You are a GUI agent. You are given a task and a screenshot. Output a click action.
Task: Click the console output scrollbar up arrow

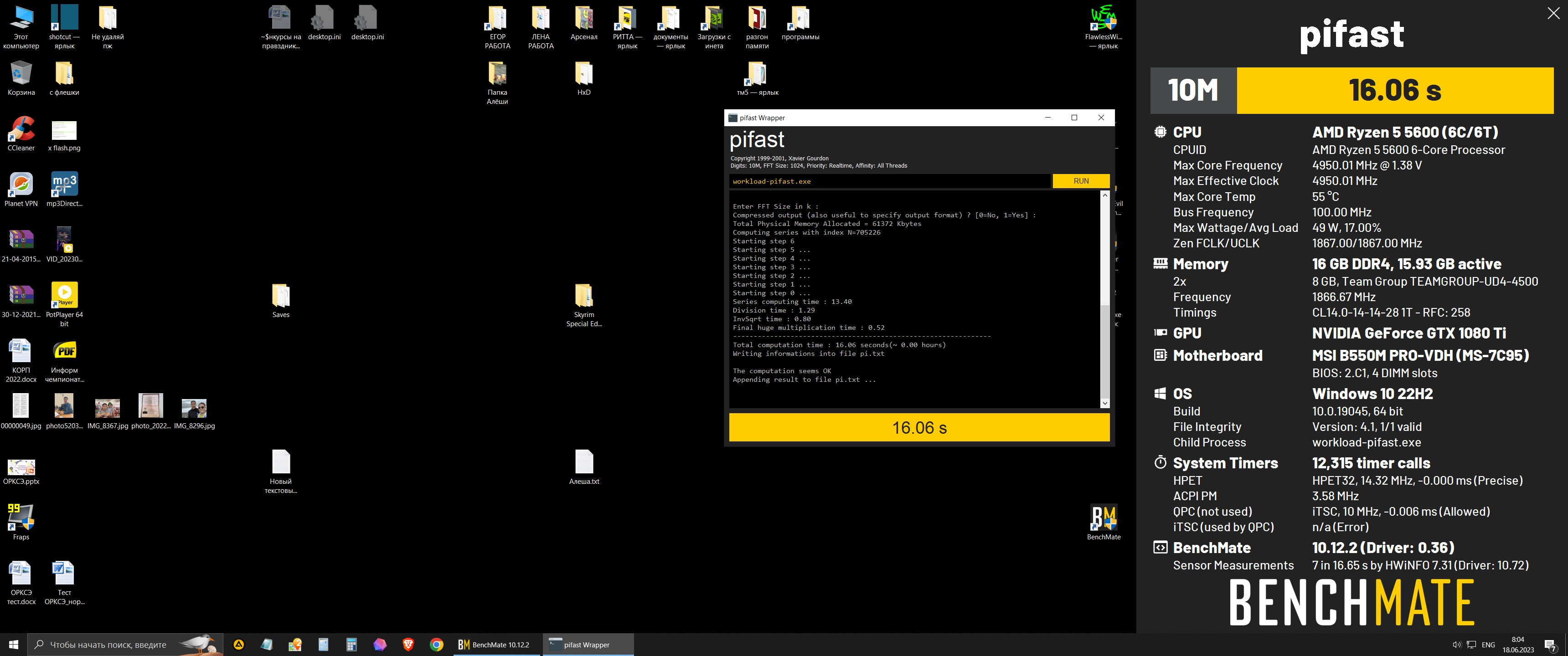click(x=1105, y=195)
